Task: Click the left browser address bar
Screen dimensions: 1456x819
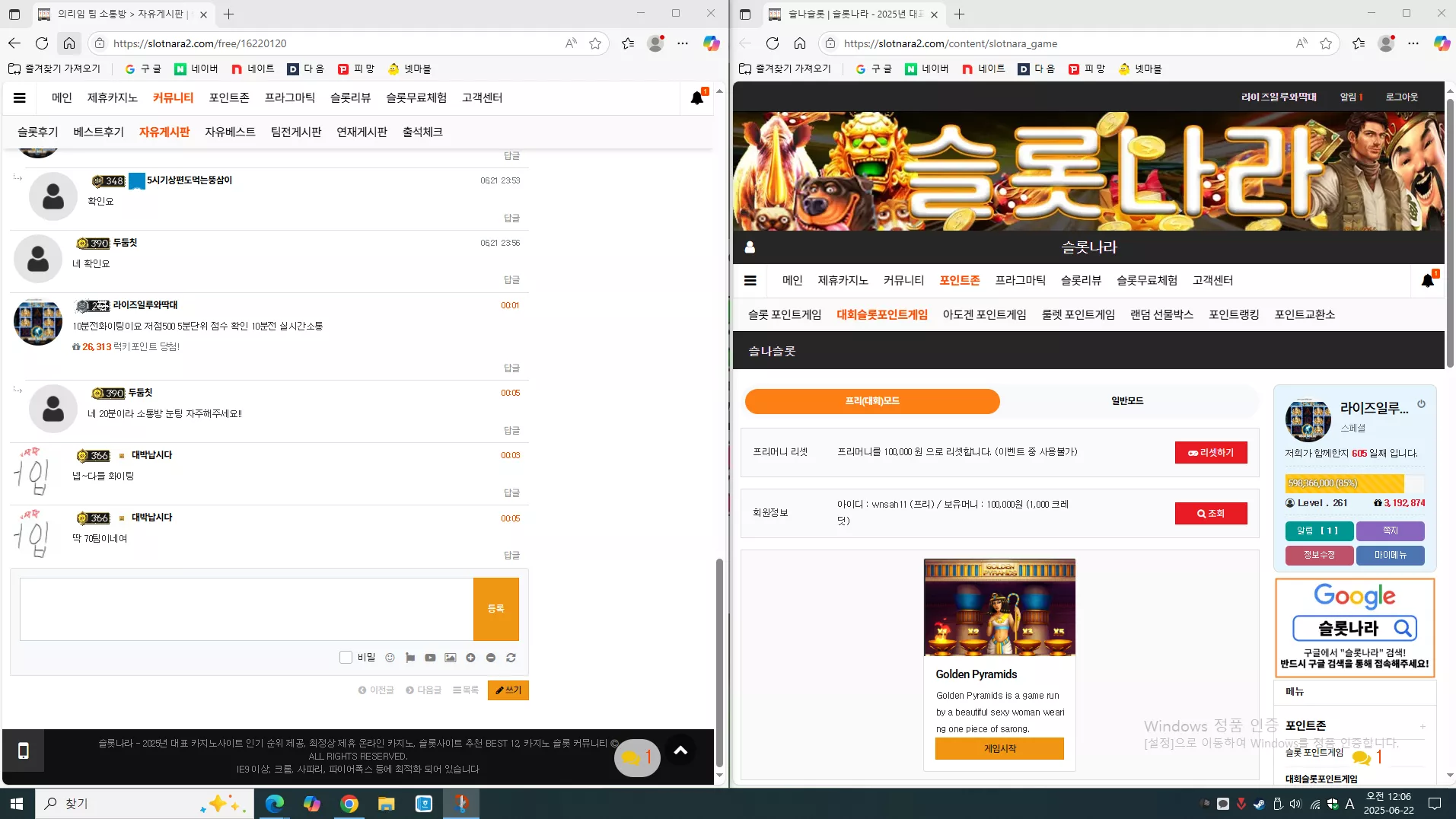Action: 335,43
